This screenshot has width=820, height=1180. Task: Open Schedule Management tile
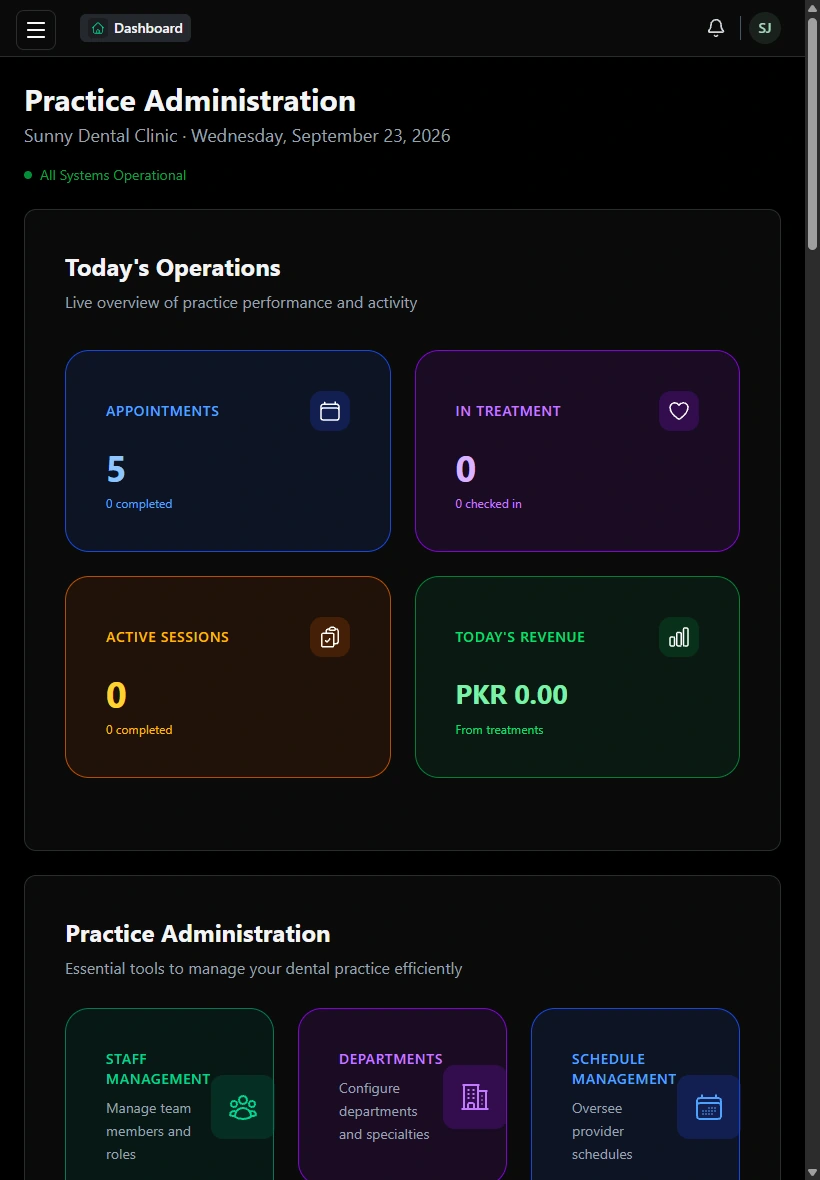pos(636,1094)
